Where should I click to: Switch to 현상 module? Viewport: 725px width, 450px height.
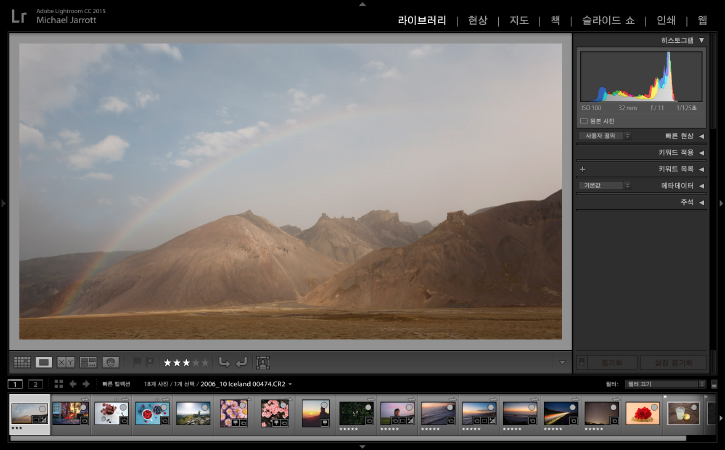click(x=478, y=20)
